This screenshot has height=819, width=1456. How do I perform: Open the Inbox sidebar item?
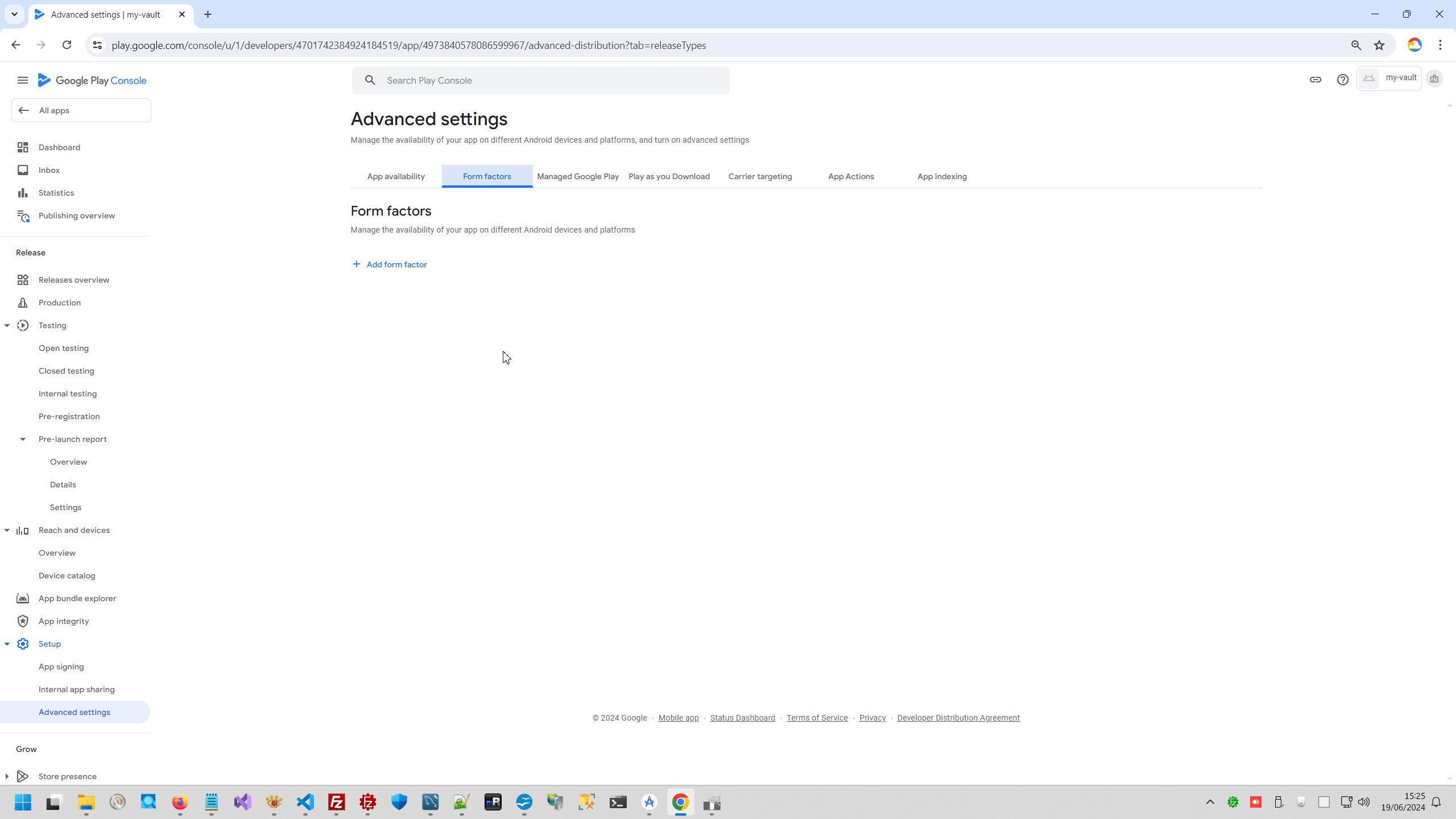(49, 170)
